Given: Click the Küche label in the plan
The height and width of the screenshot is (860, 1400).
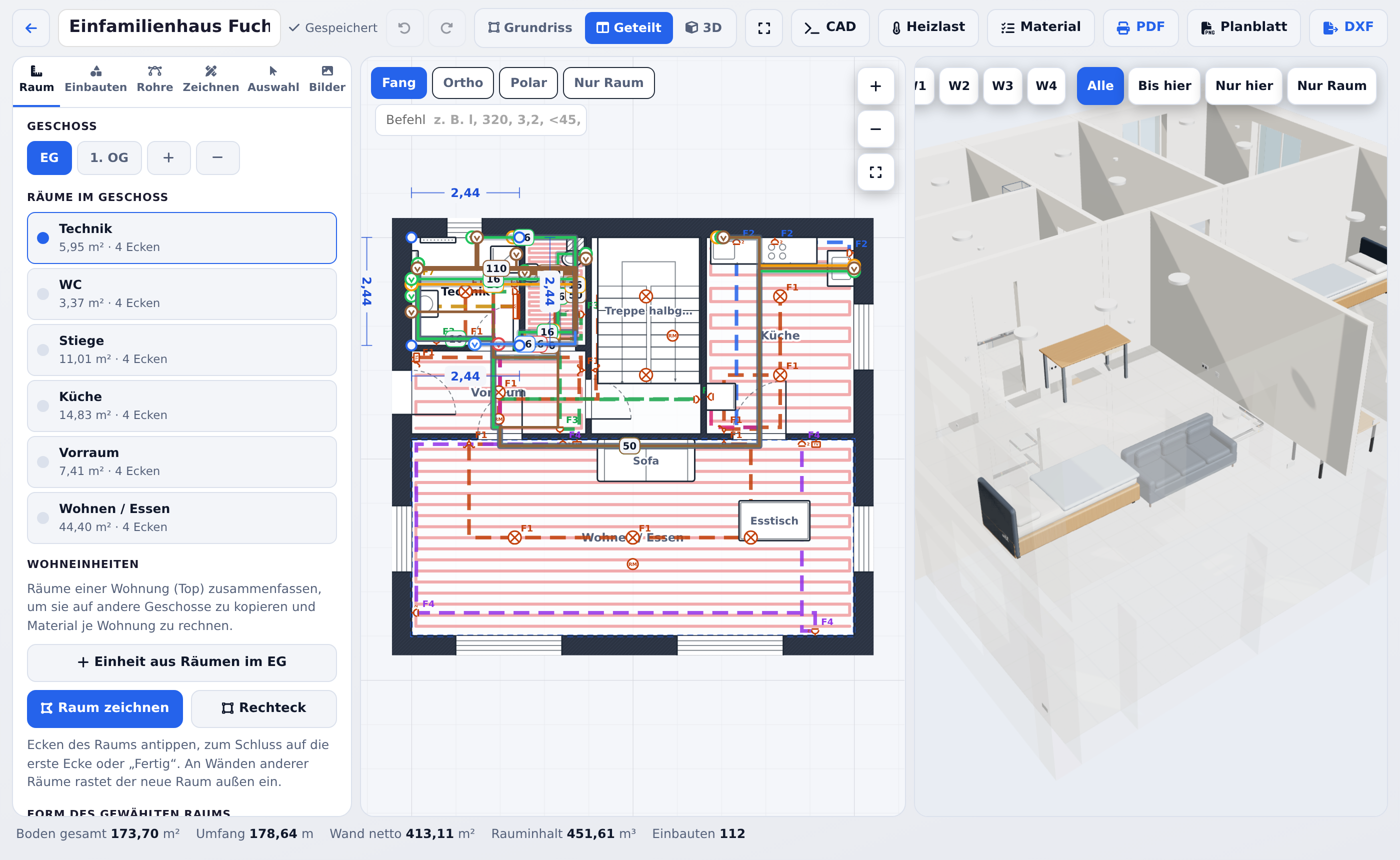Looking at the screenshot, I should (x=780, y=335).
